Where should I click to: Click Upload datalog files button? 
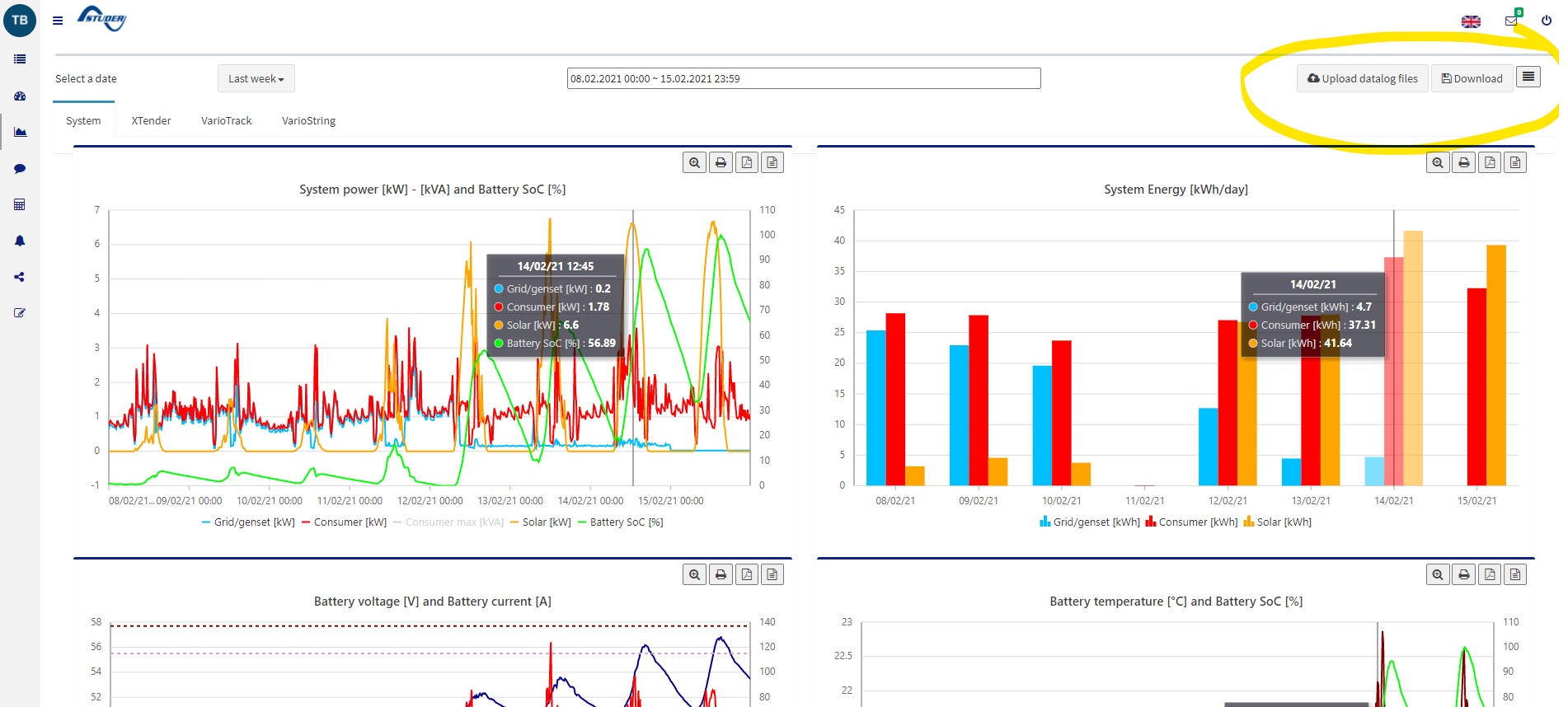coord(1362,79)
